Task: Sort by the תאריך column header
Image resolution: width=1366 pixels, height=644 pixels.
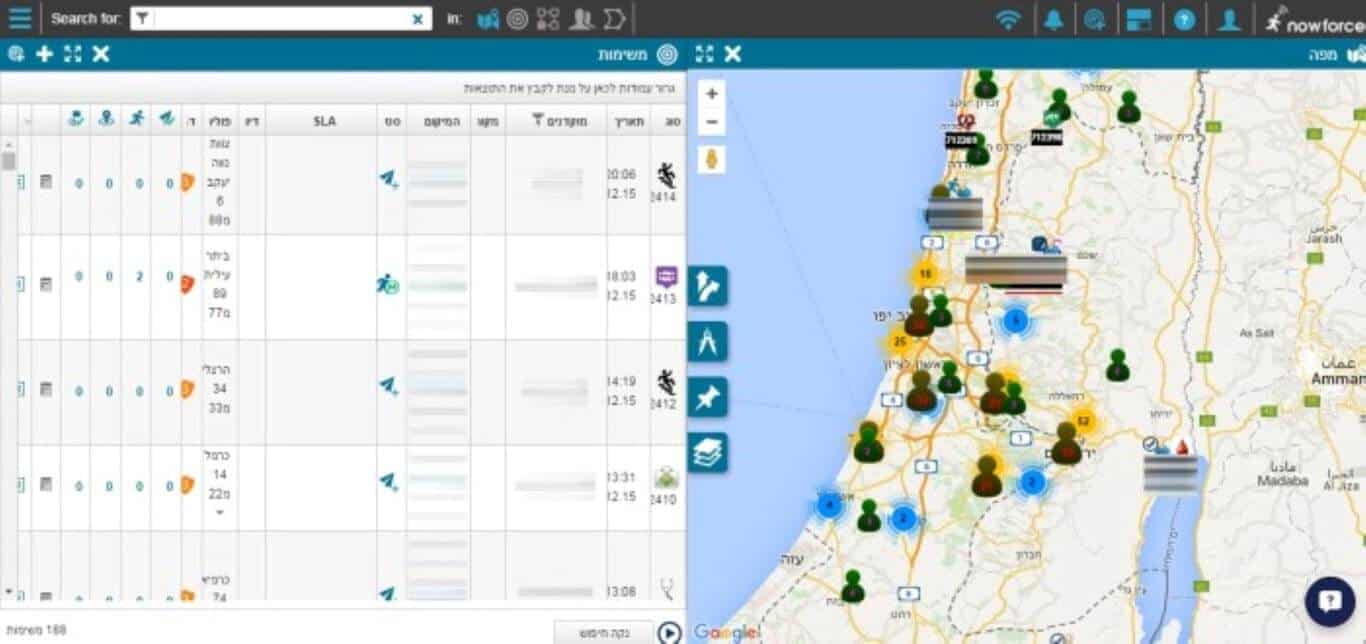Action: pyautogui.click(x=627, y=121)
